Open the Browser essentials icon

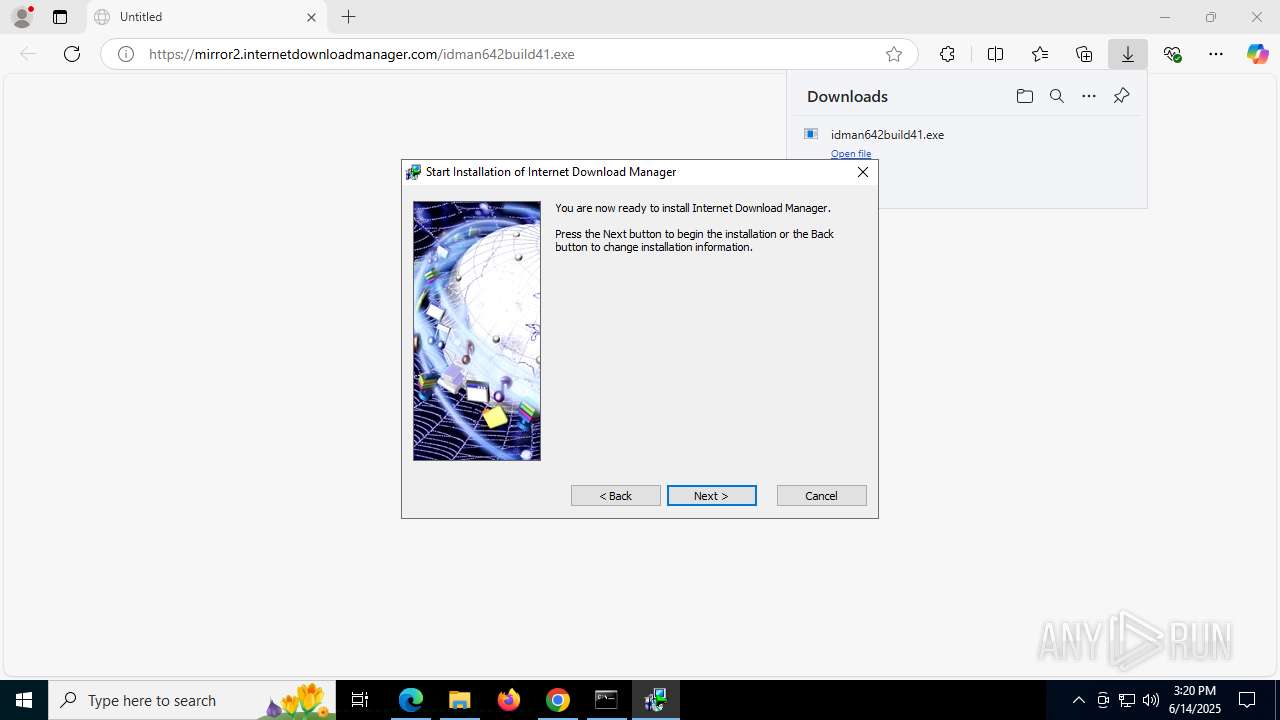coord(1173,54)
